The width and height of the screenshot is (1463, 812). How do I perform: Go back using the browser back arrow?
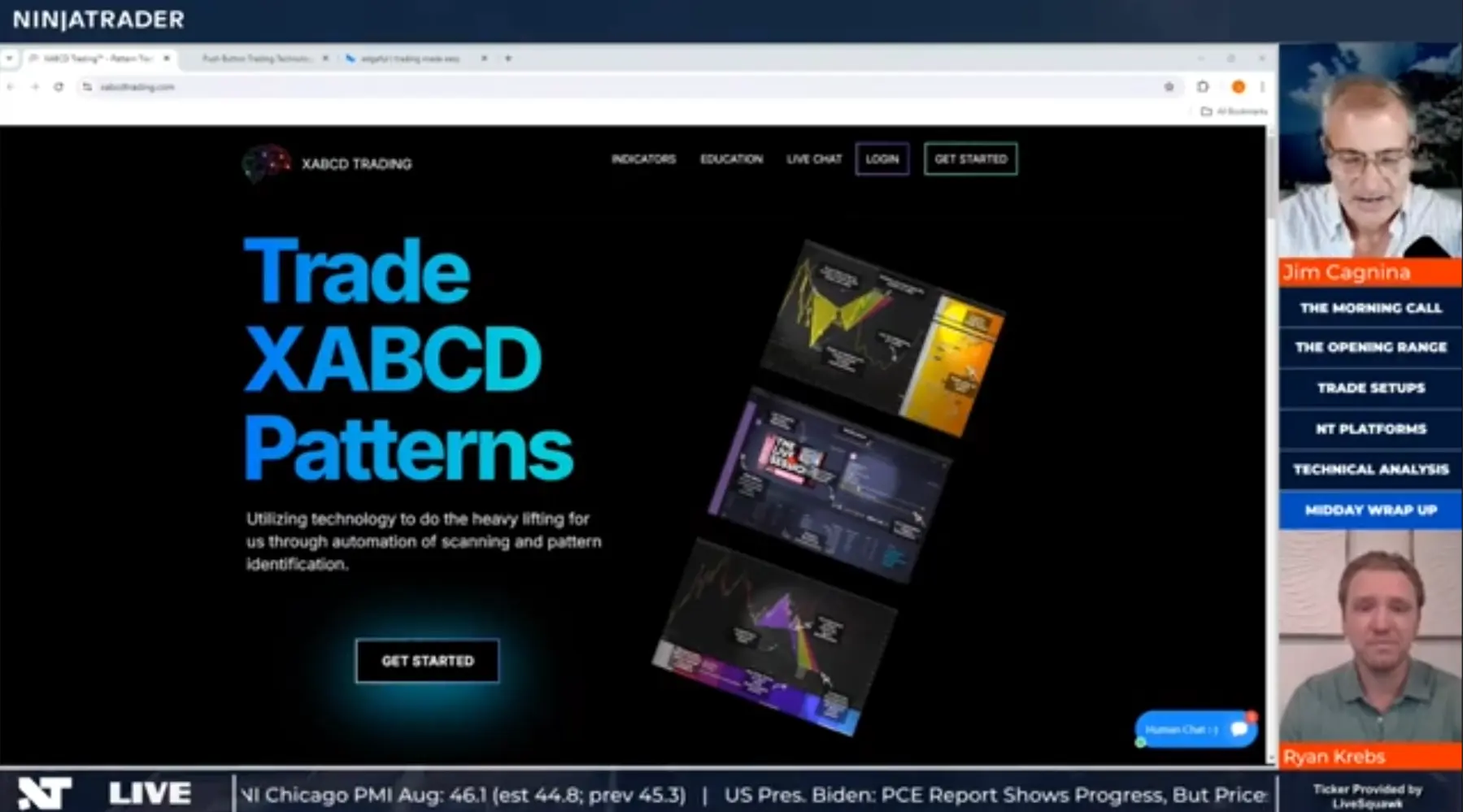(11, 87)
